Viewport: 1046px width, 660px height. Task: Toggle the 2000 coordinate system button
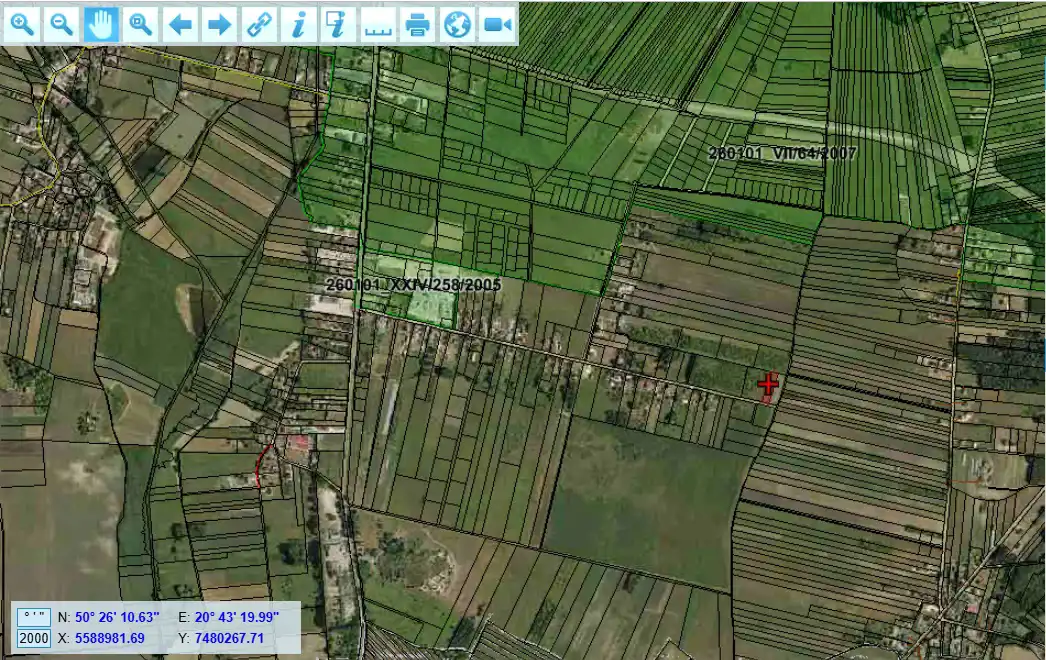33,638
